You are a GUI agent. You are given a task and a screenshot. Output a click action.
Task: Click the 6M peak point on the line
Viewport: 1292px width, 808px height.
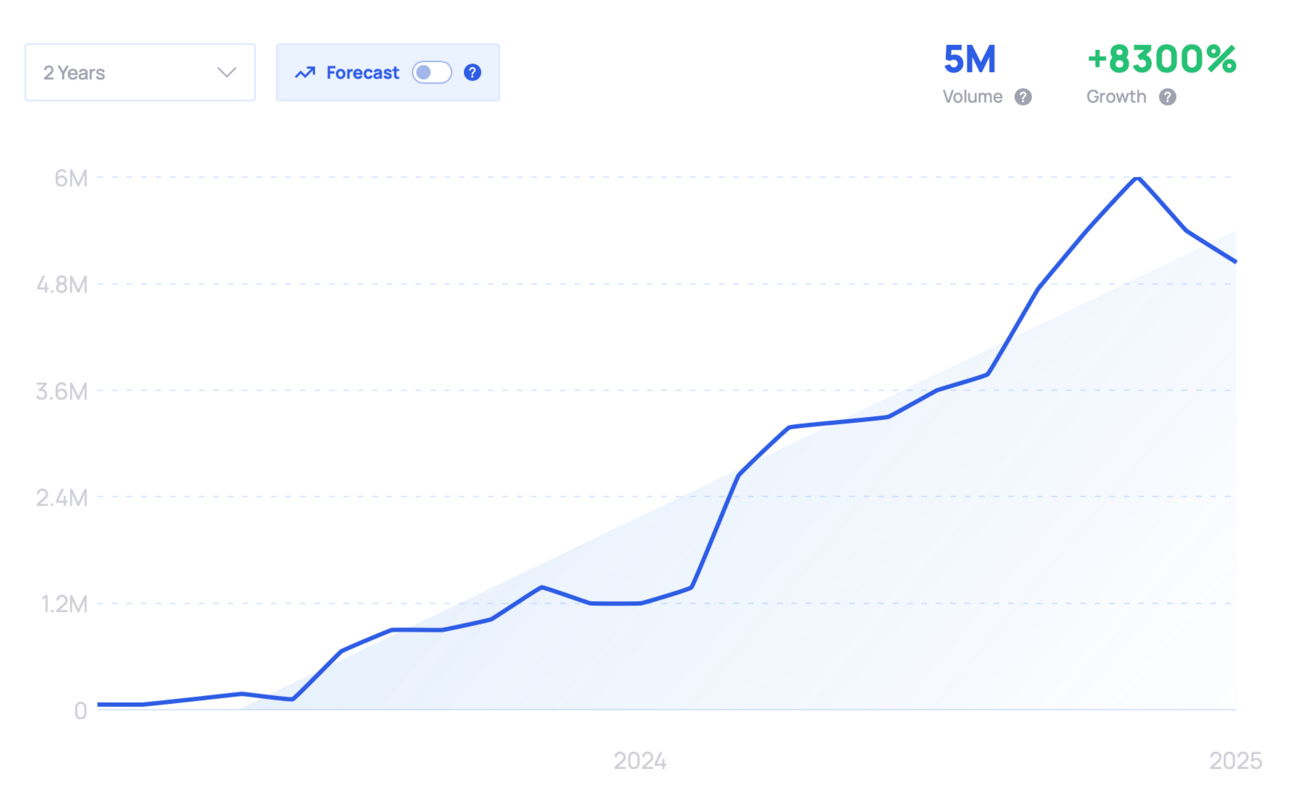(1136, 177)
